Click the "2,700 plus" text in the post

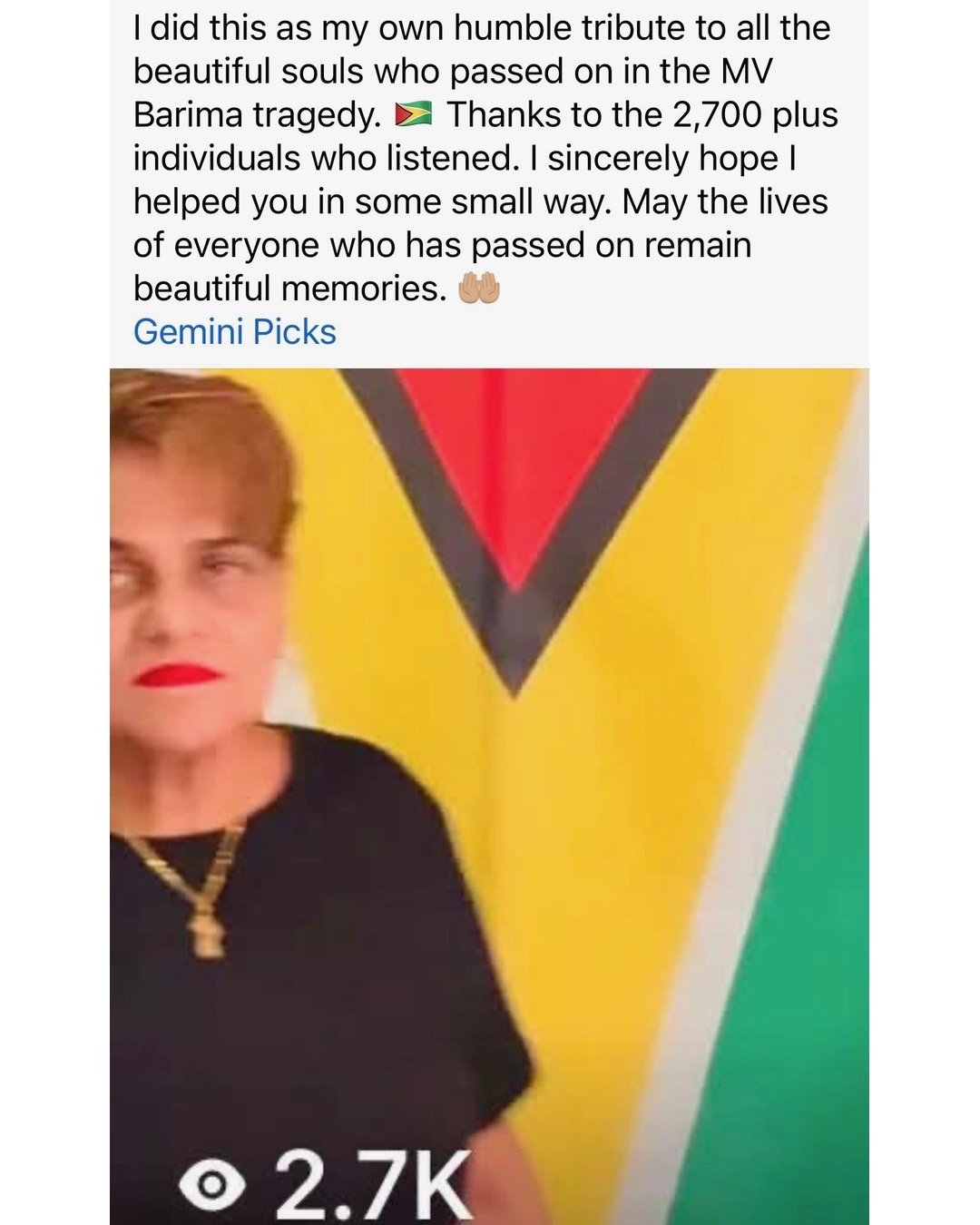(755, 115)
